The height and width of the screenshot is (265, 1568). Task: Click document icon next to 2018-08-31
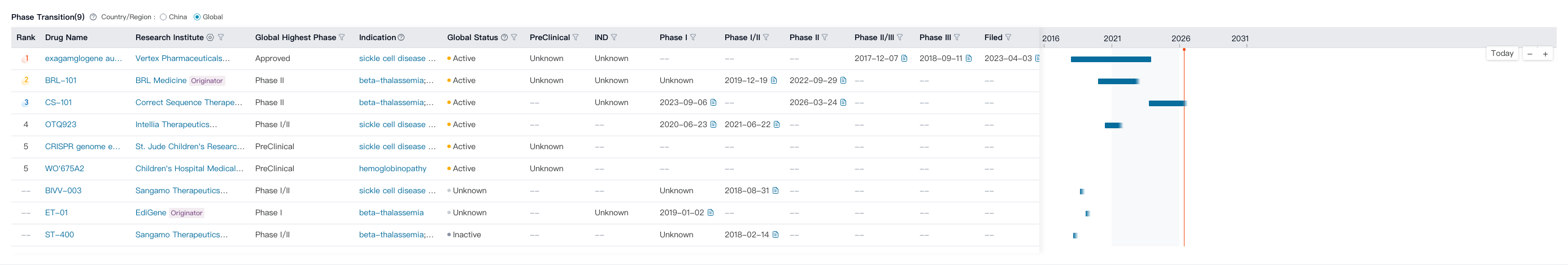pos(776,190)
